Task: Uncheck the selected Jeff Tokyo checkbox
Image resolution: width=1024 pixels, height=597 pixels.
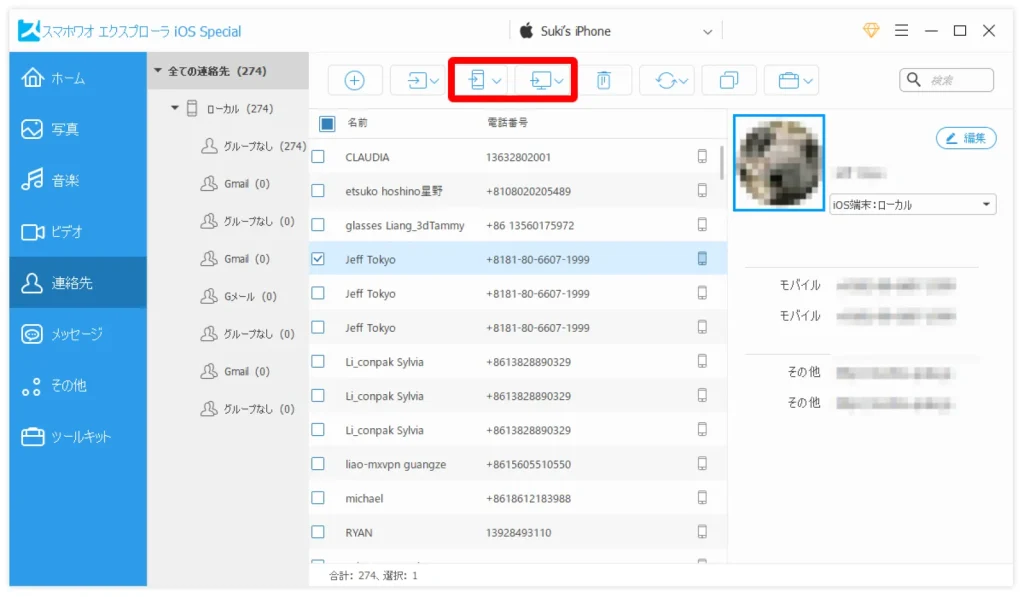Action: click(318, 259)
